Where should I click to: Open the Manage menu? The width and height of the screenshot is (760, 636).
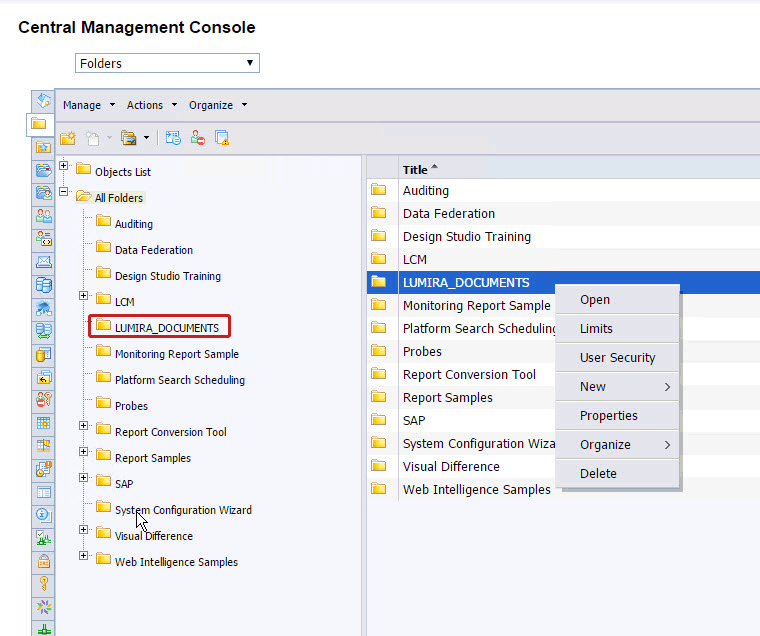coord(89,105)
